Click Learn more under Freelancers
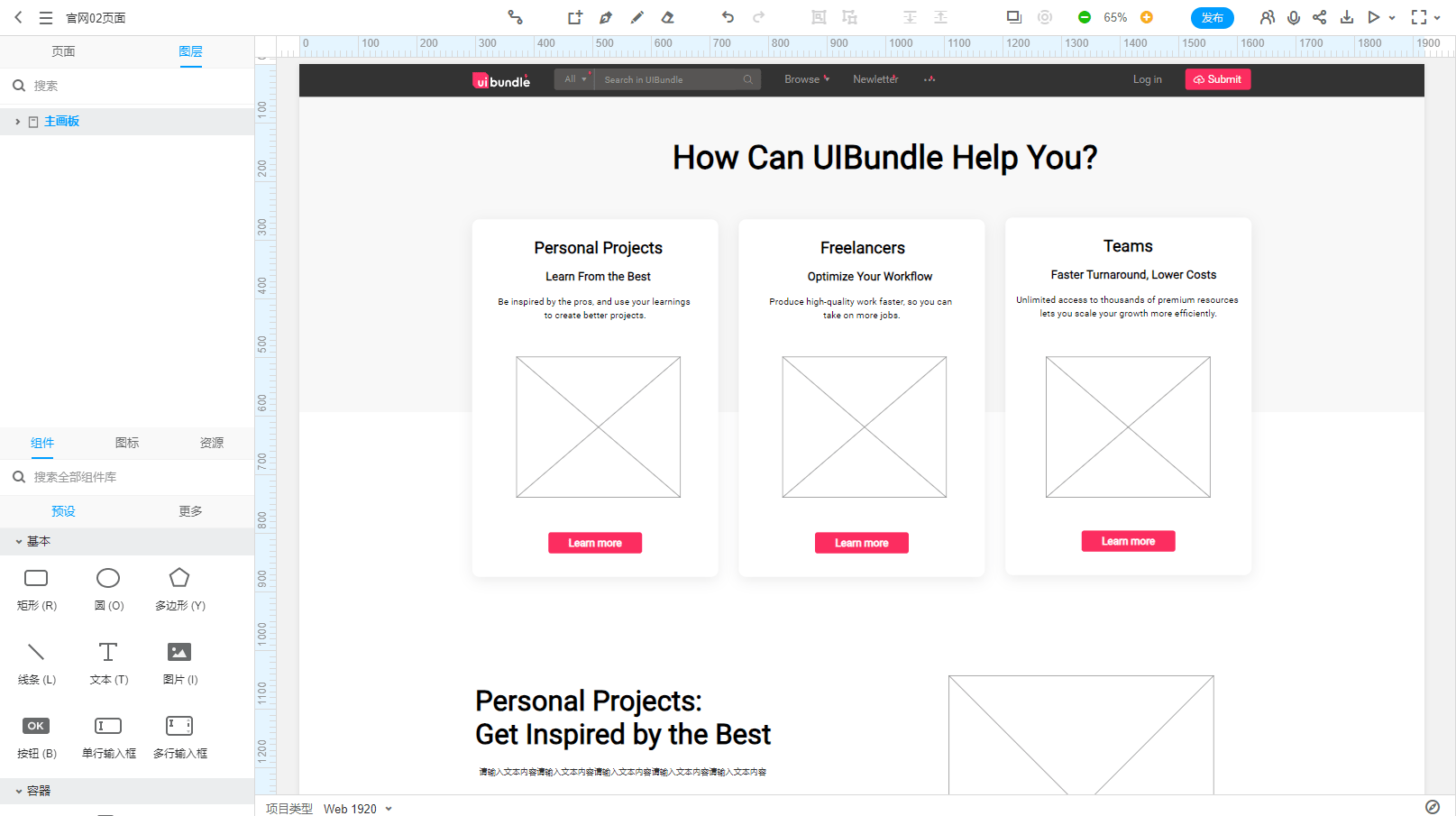The image size is (1456, 816). tap(862, 543)
